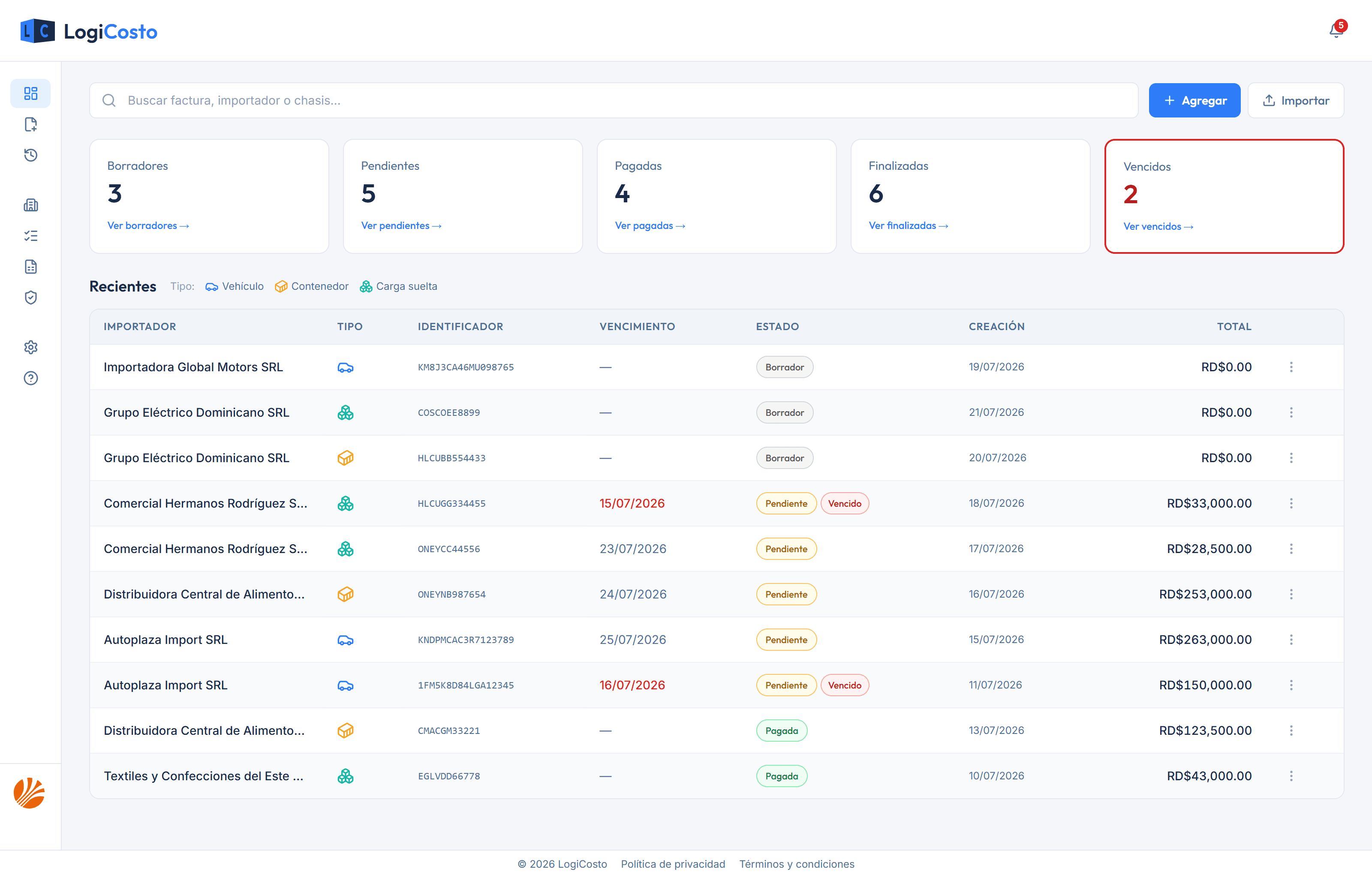1372x878 pixels.
Task: Open row menu for HLCUGG334455 invoice
Action: pos(1291,503)
